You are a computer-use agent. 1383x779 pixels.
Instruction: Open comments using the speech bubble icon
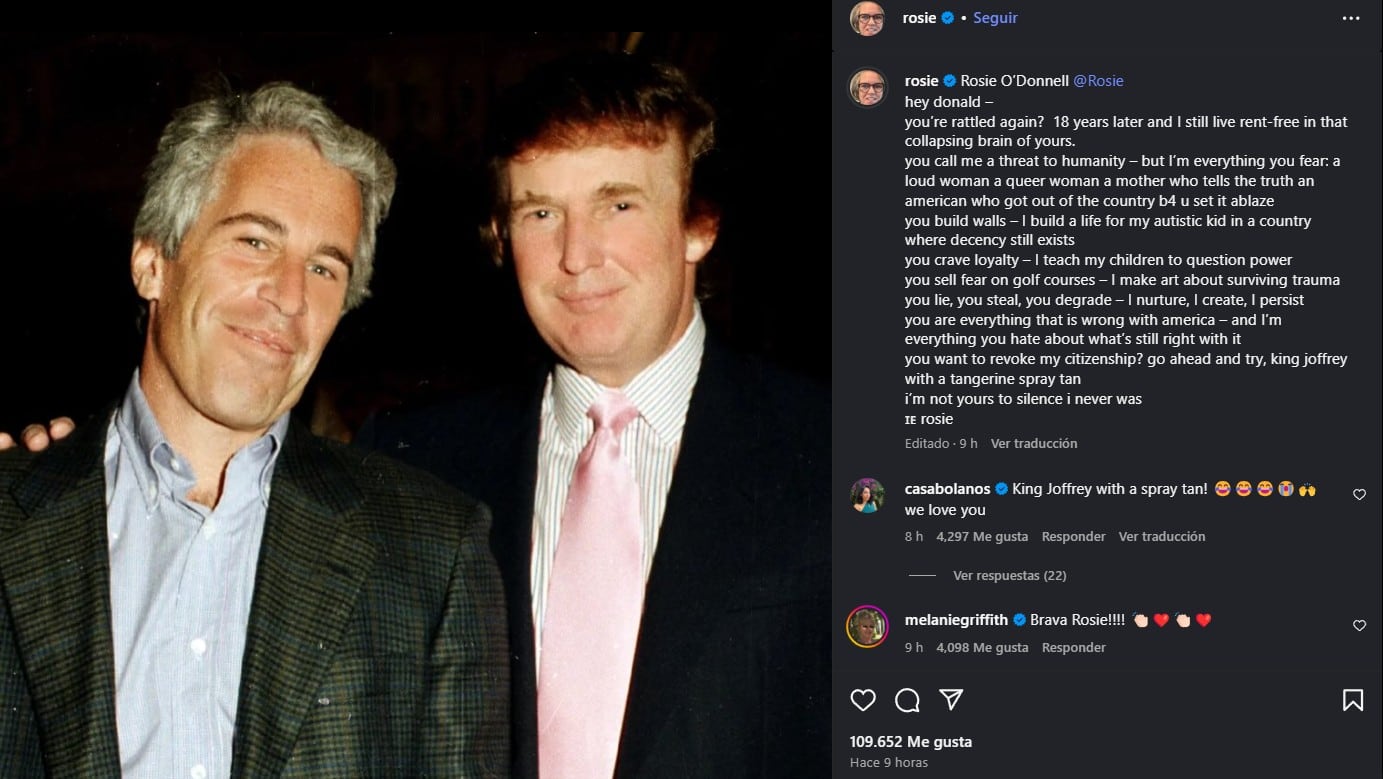tap(907, 700)
